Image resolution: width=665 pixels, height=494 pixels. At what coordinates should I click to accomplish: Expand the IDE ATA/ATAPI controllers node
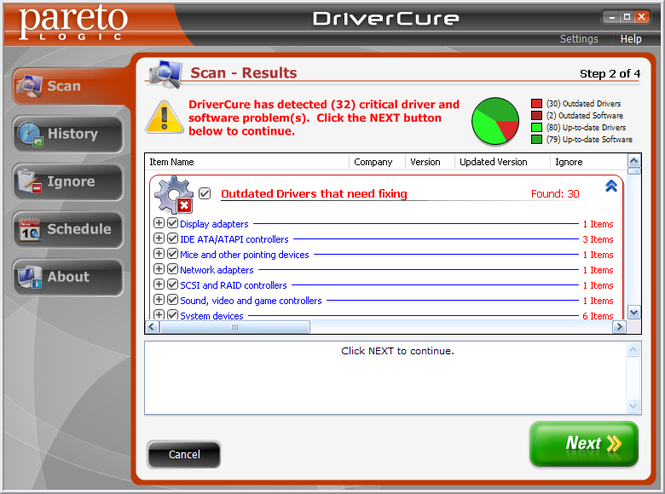pos(159,238)
